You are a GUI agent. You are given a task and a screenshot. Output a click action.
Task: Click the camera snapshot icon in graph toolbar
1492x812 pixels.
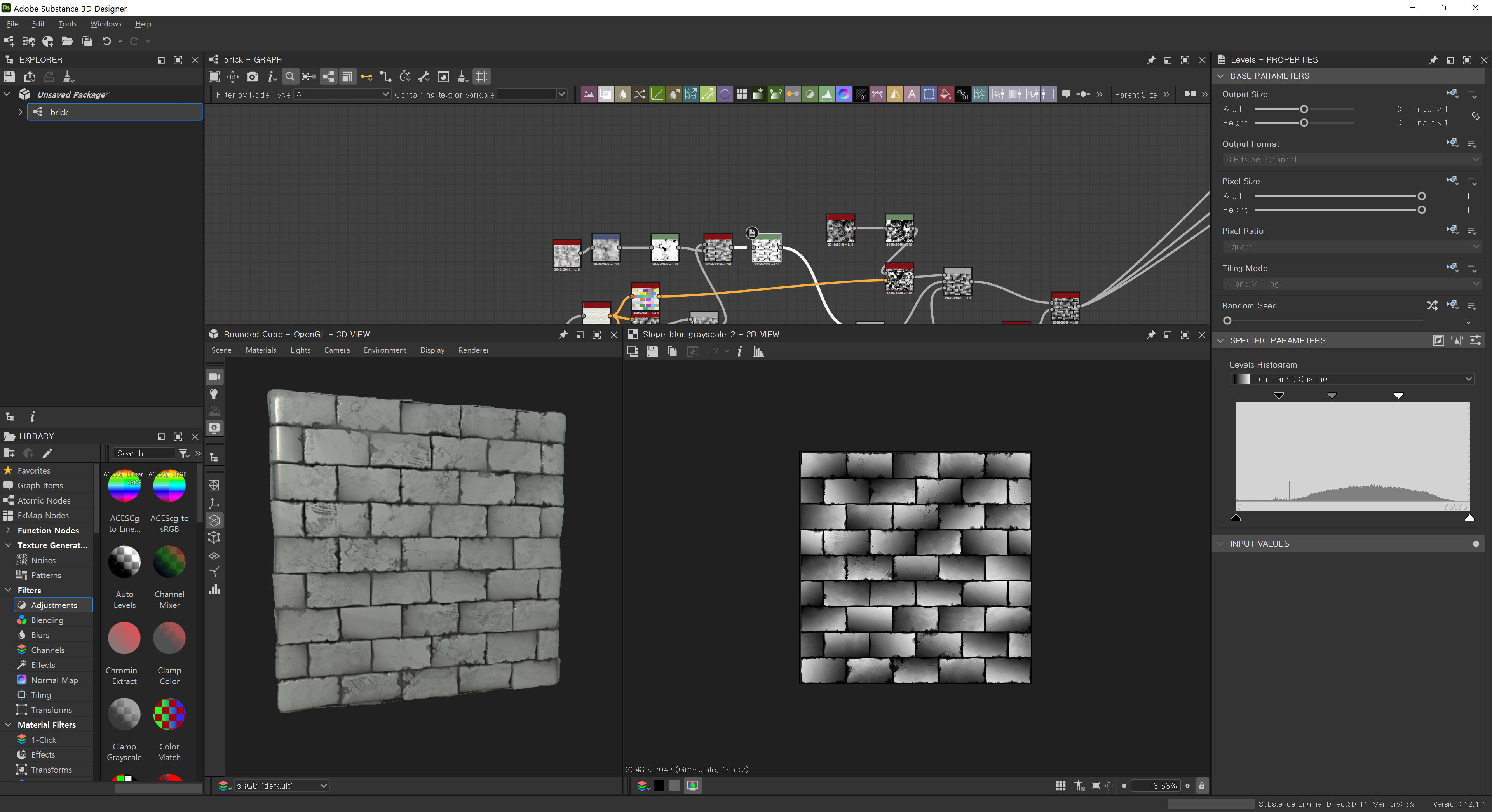coord(252,77)
